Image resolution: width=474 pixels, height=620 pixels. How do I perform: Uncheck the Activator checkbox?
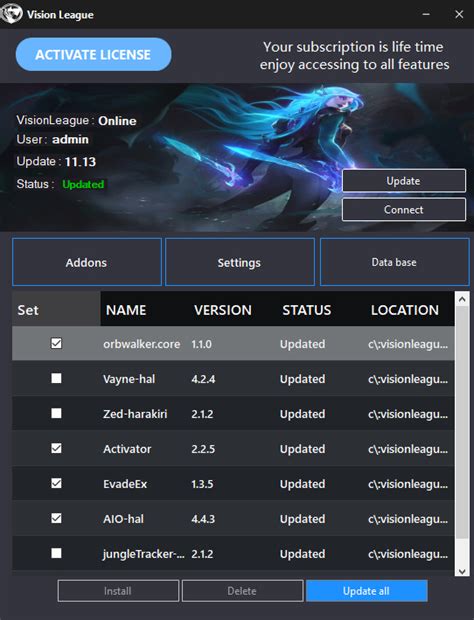pyautogui.click(x=56, y=448)
